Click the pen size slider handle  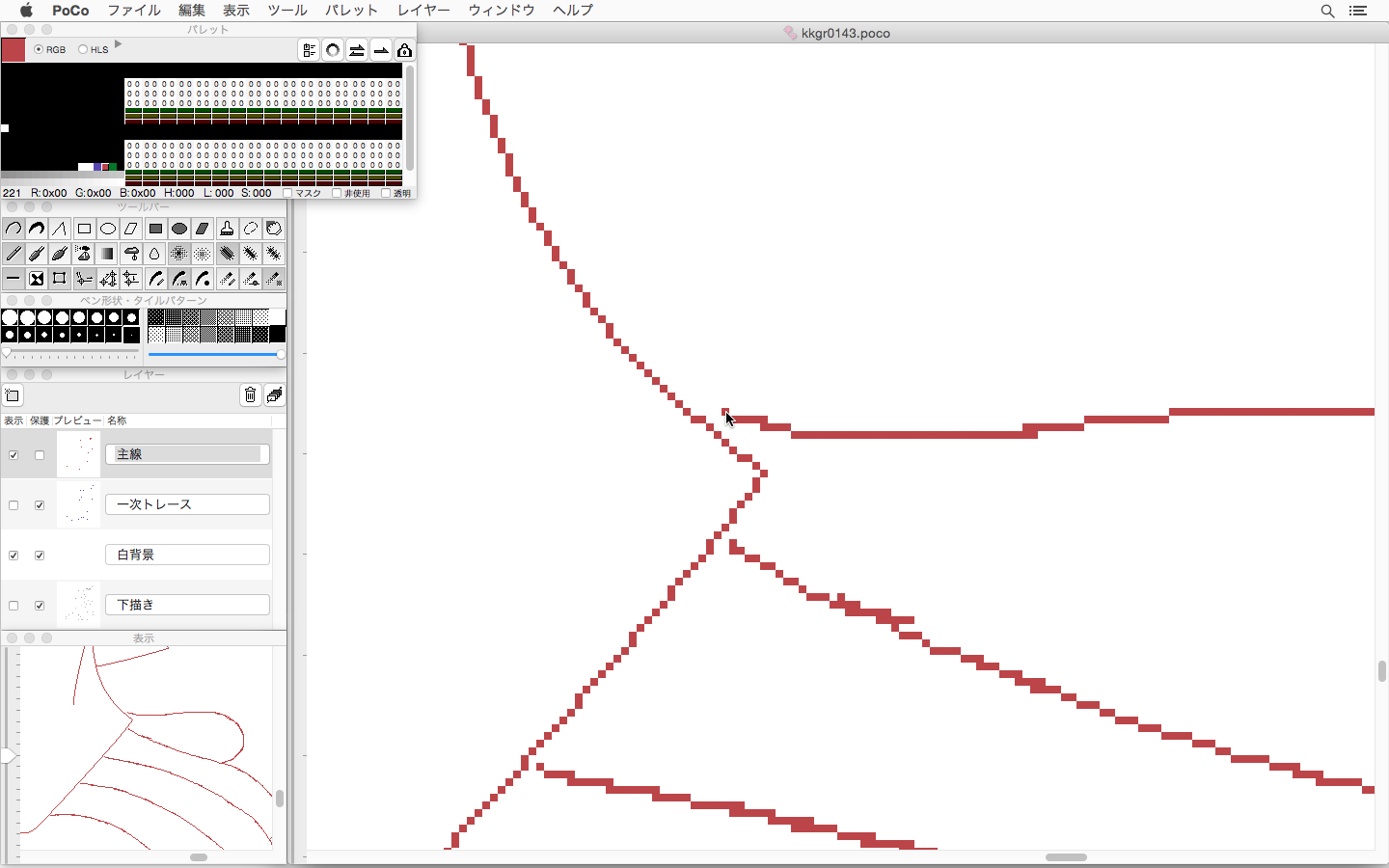coord(7,353)
